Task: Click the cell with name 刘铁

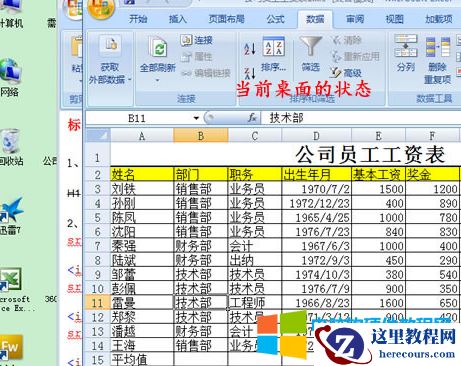Action: (142, 189)
